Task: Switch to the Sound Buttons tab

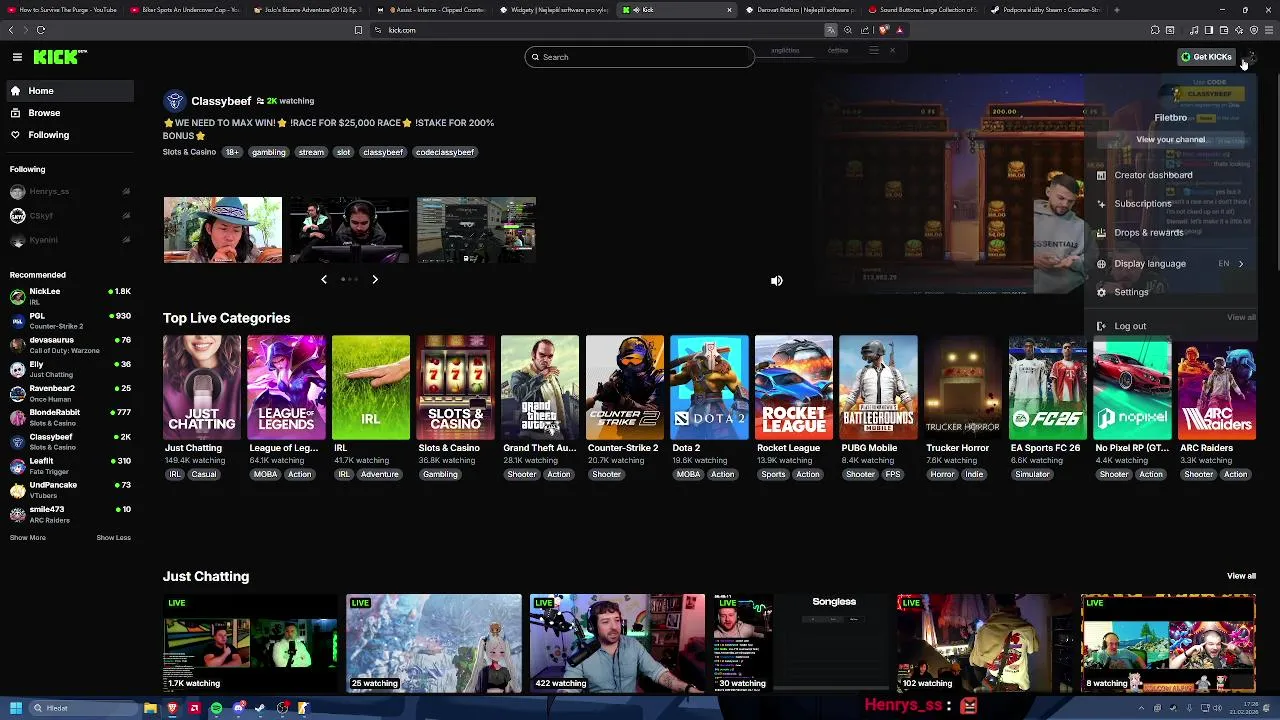Action: coord(923,10)
